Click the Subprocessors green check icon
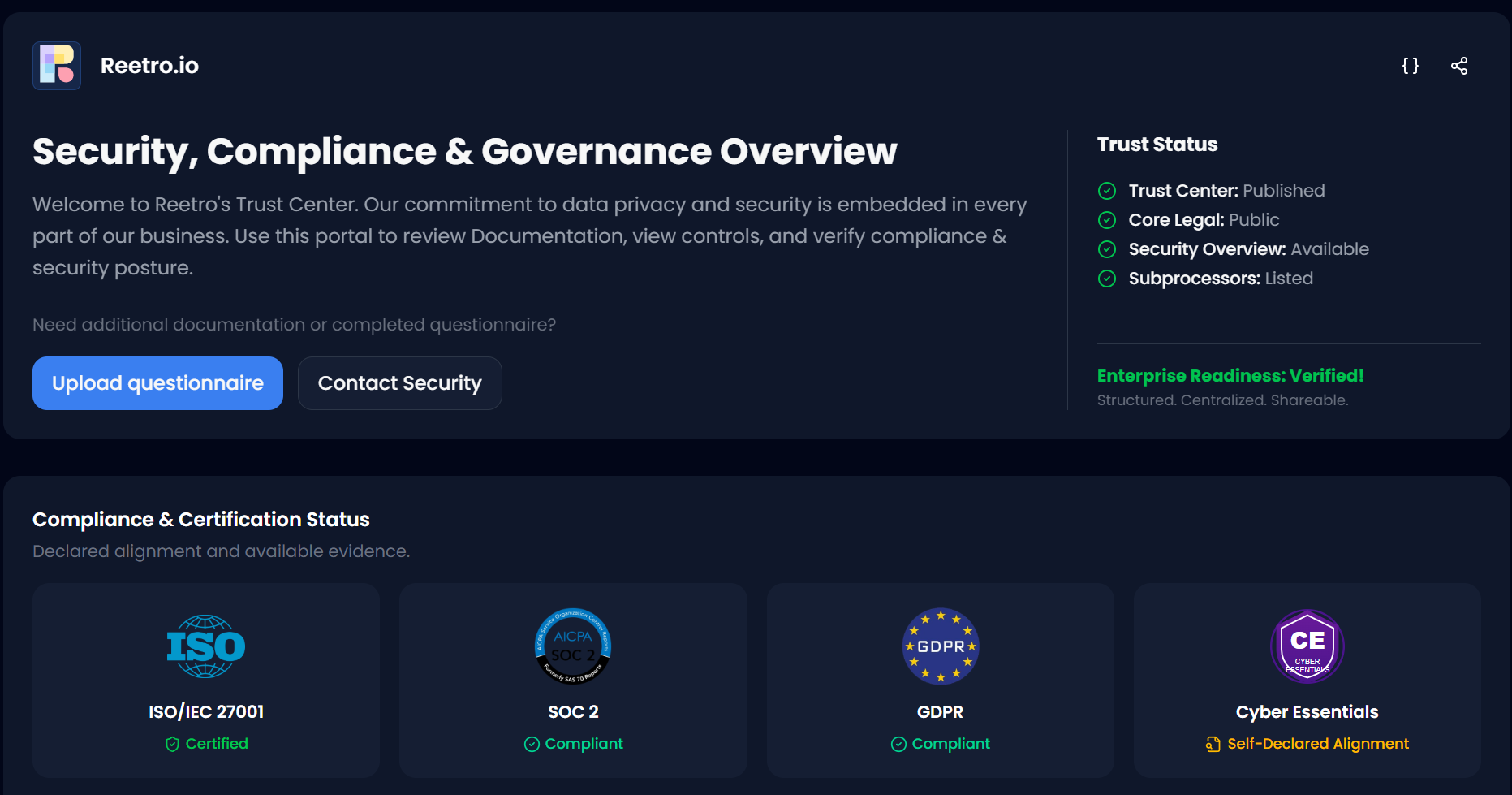Viewport: 1512px width, 795px height. tap(1107, 279)
